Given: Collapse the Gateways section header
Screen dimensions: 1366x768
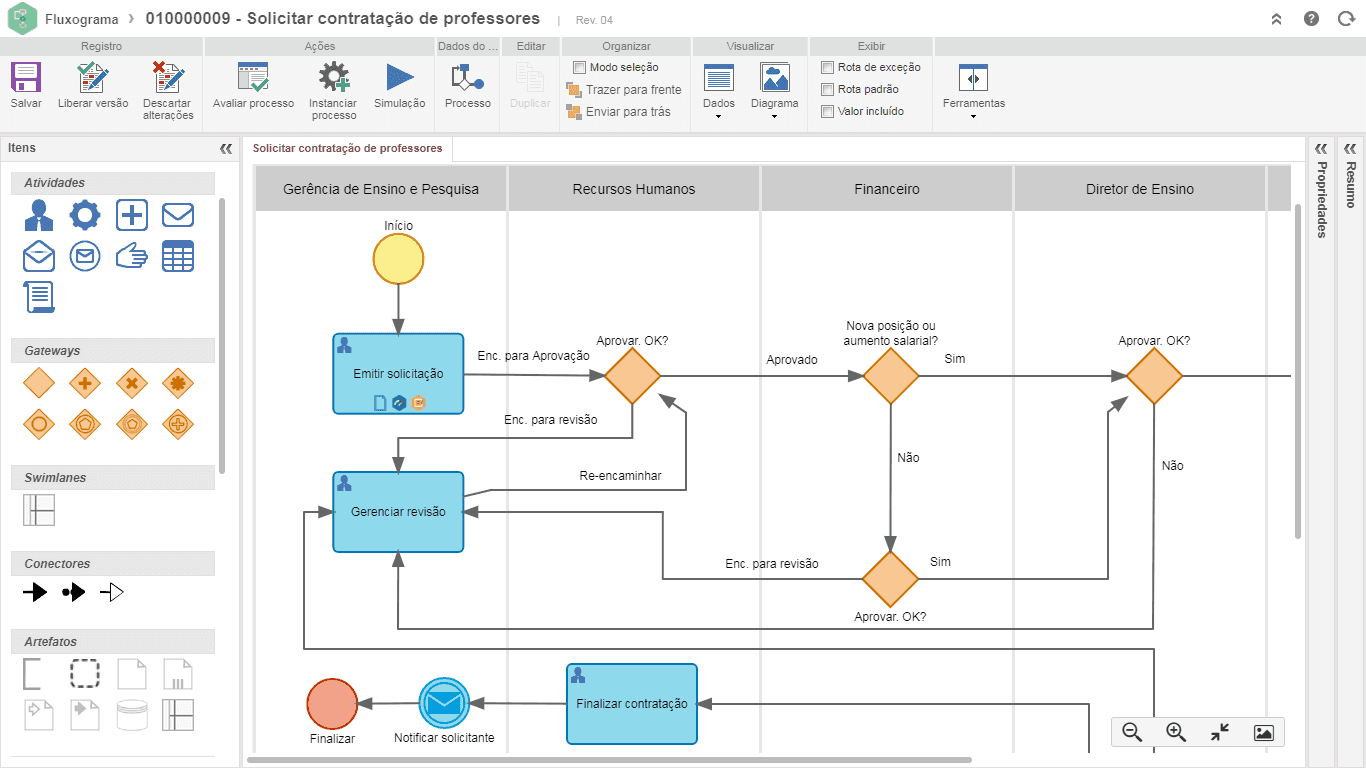Looking at the screenshot, I should (x=113, y=351).
